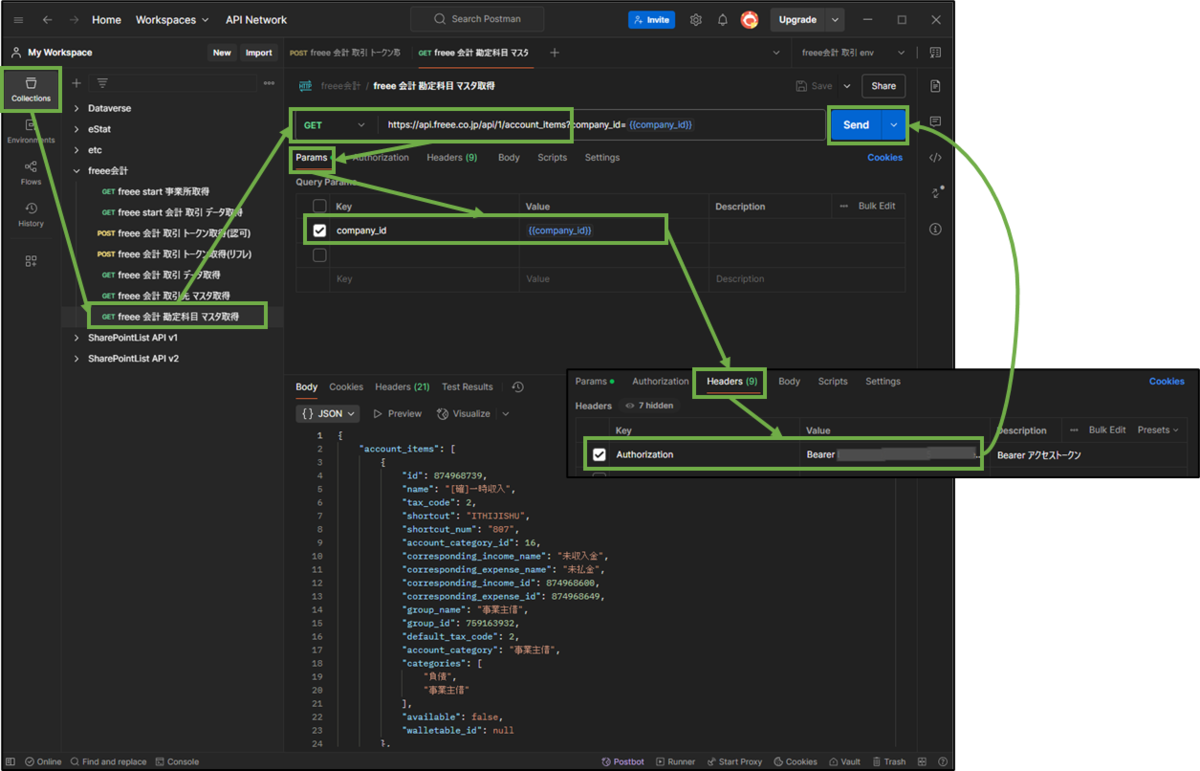Screen dimensions: 1200x771
Task: Open a new request tab with plus
Action: (554, 53)
